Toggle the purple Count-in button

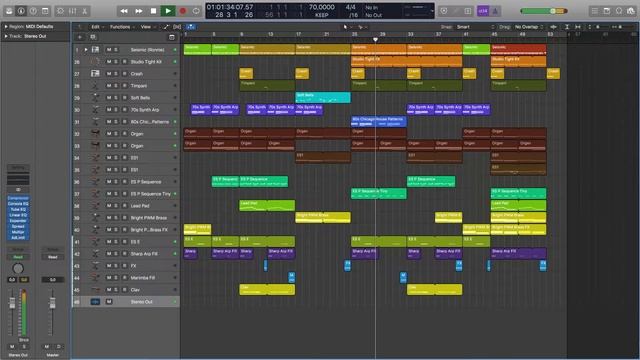click(x=483, y=11)
